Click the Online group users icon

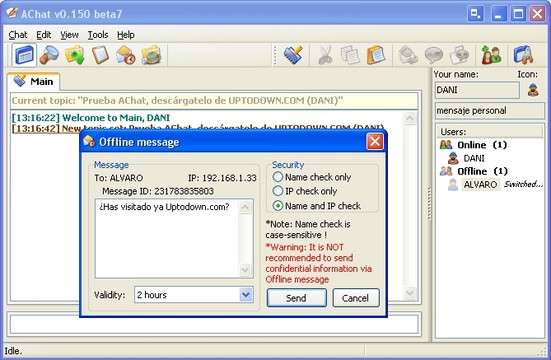pyautogui.click(x=446, y=145)
